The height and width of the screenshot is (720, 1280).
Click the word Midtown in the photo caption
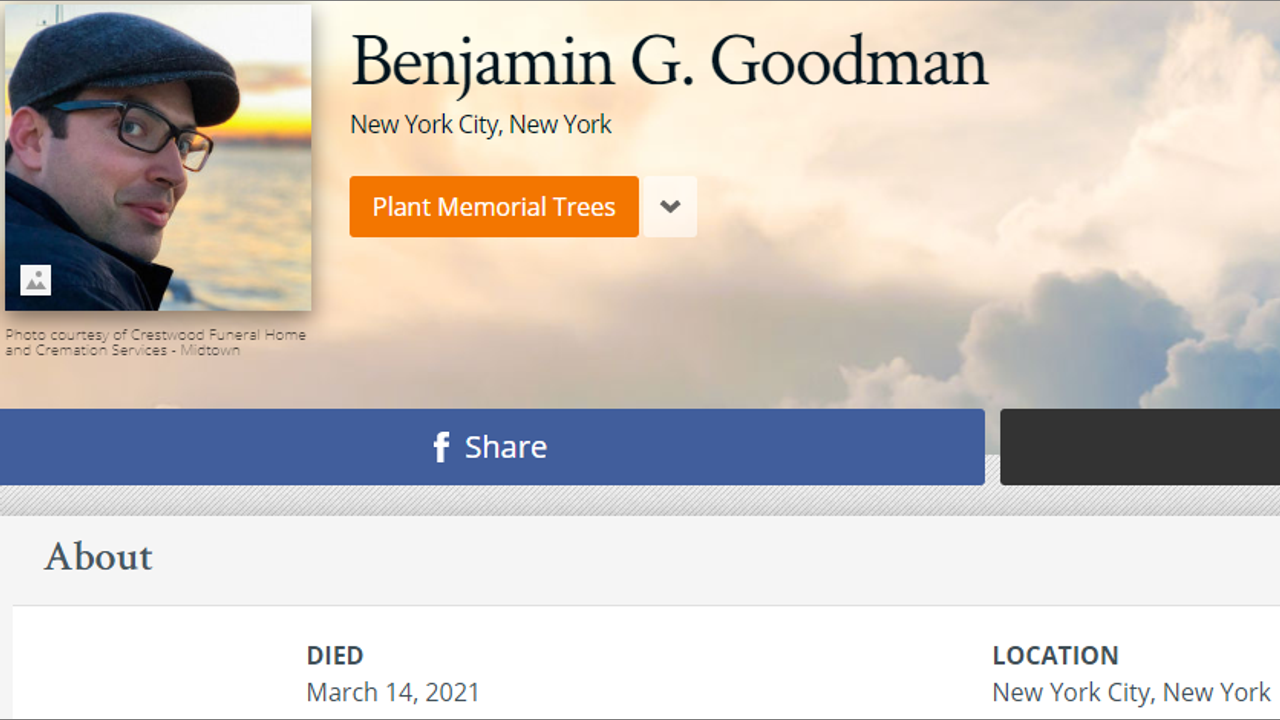209,351
